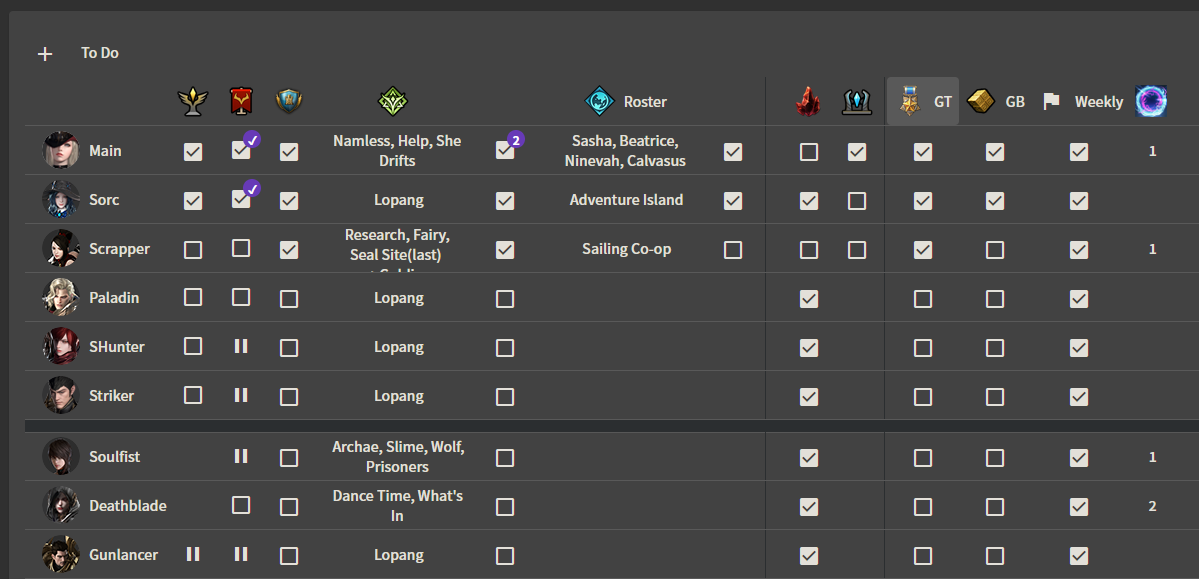
Task: Check Scrapper's Sailing Co-op checkbox
Action: 733,250
